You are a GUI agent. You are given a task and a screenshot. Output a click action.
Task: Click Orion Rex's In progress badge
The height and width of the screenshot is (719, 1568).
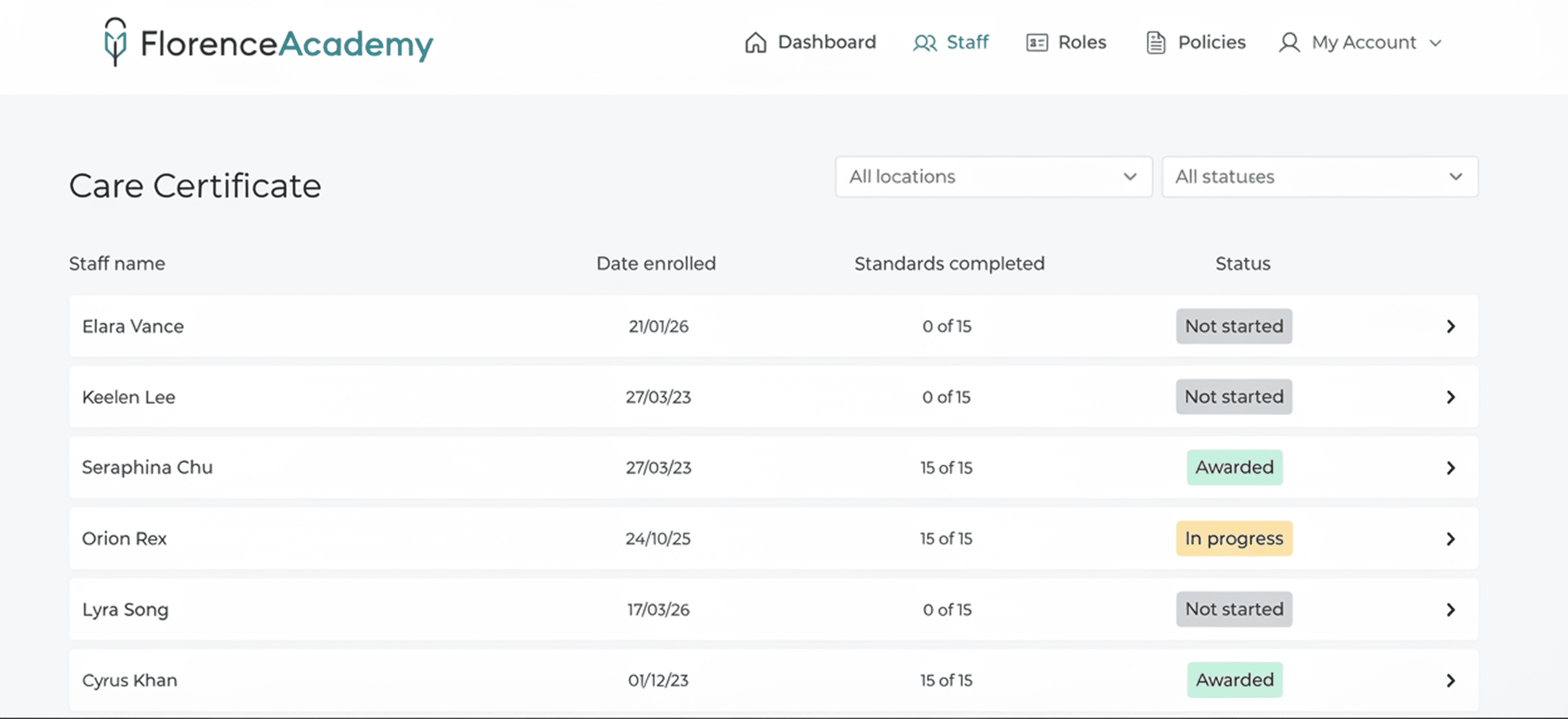[x=1234, y=538]
